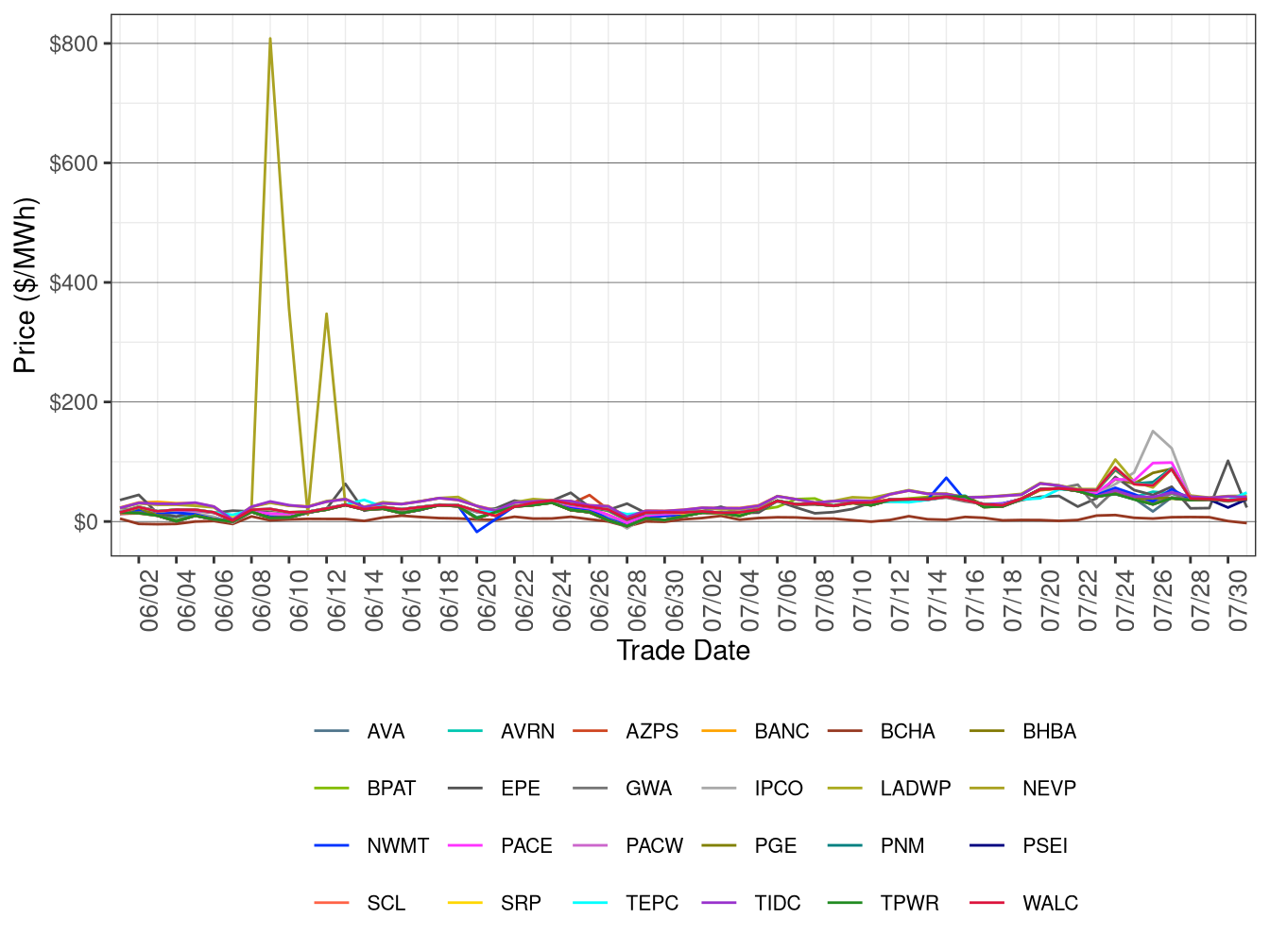The width and height of the screenshot is (1270, 952).
Task: Select the BPAT legend entry
Action: 391,789
